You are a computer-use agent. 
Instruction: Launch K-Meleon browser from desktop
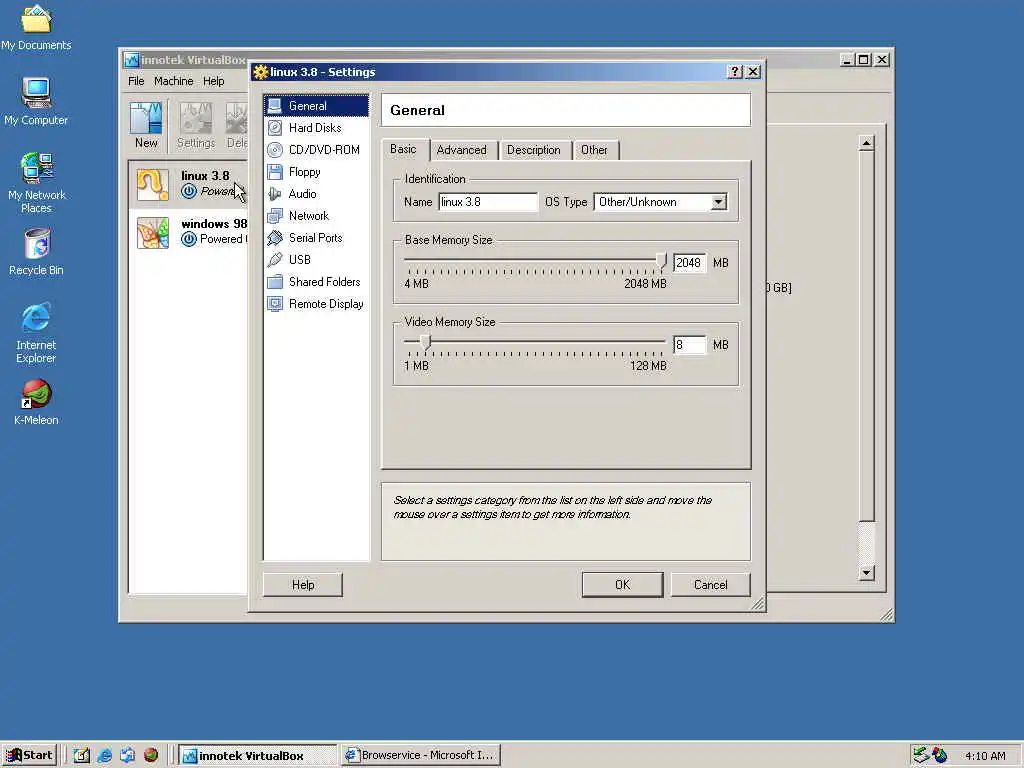(36, 402)
